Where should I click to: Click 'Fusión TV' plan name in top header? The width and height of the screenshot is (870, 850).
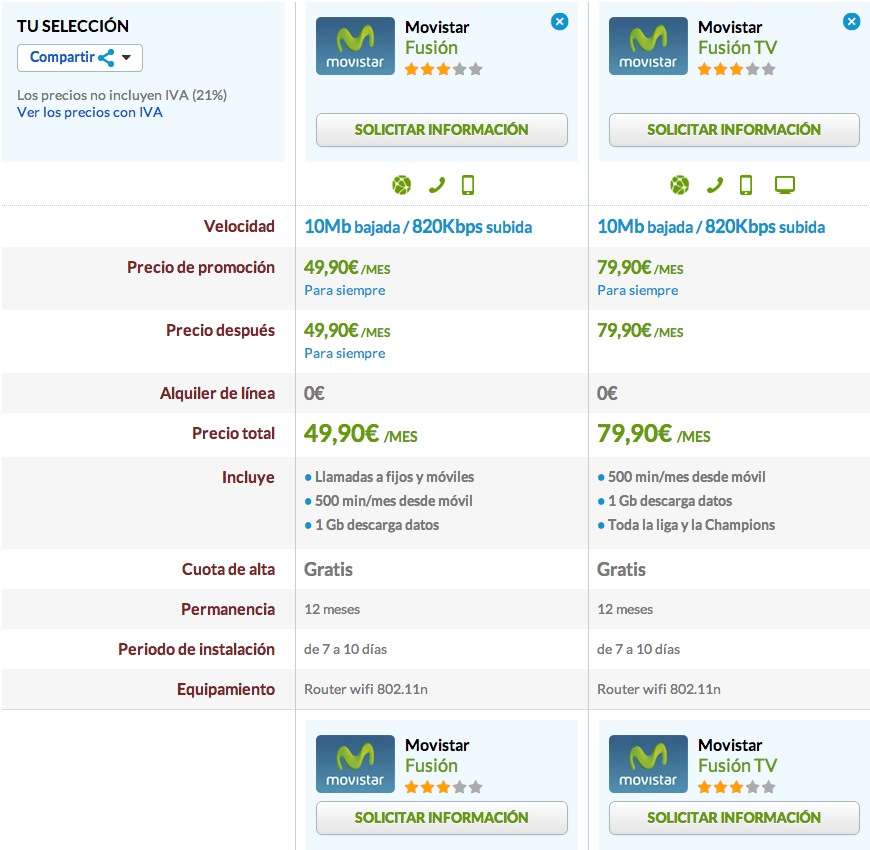point(737,48)
